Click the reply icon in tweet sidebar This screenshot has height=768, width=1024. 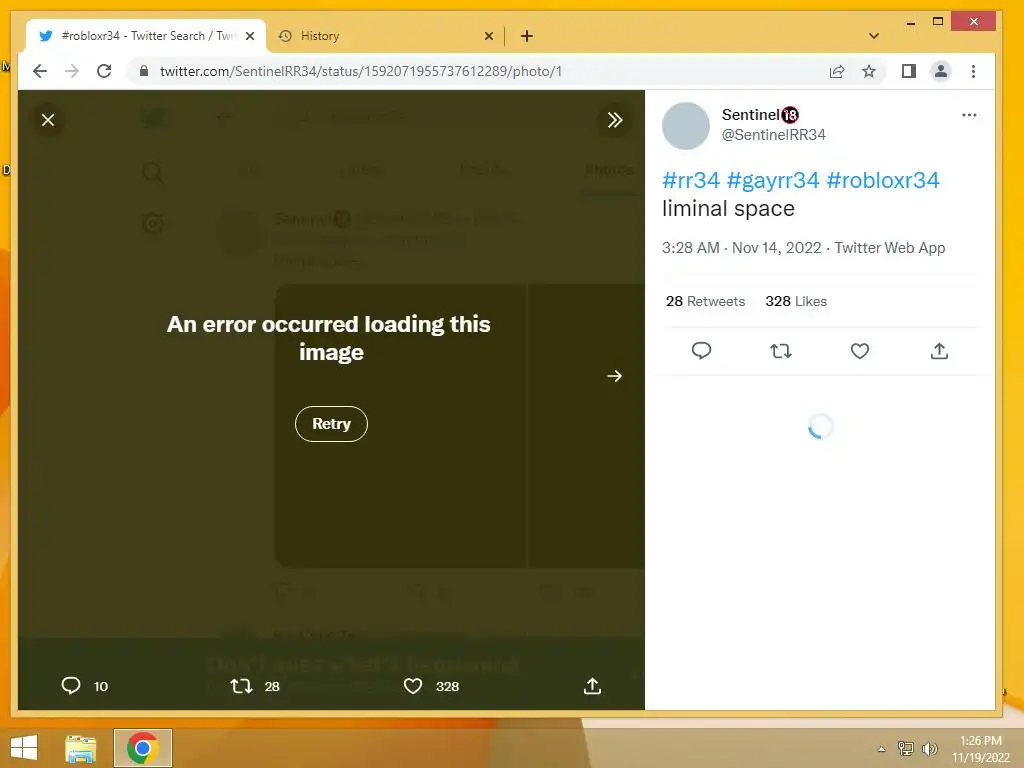(701, 351)
